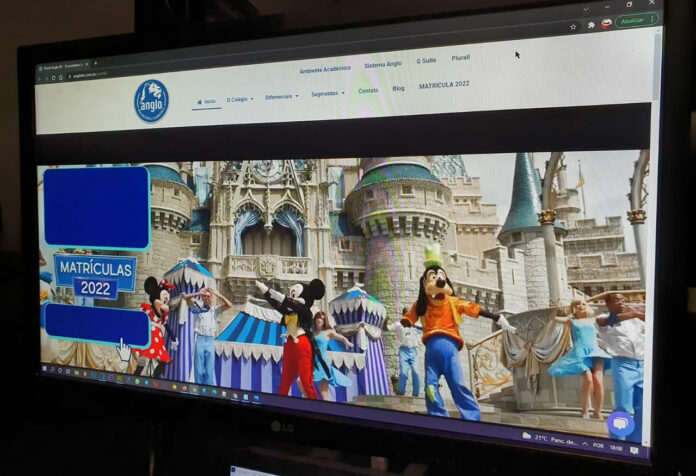
Task: Open the Contato page
Action: [368, 91]
